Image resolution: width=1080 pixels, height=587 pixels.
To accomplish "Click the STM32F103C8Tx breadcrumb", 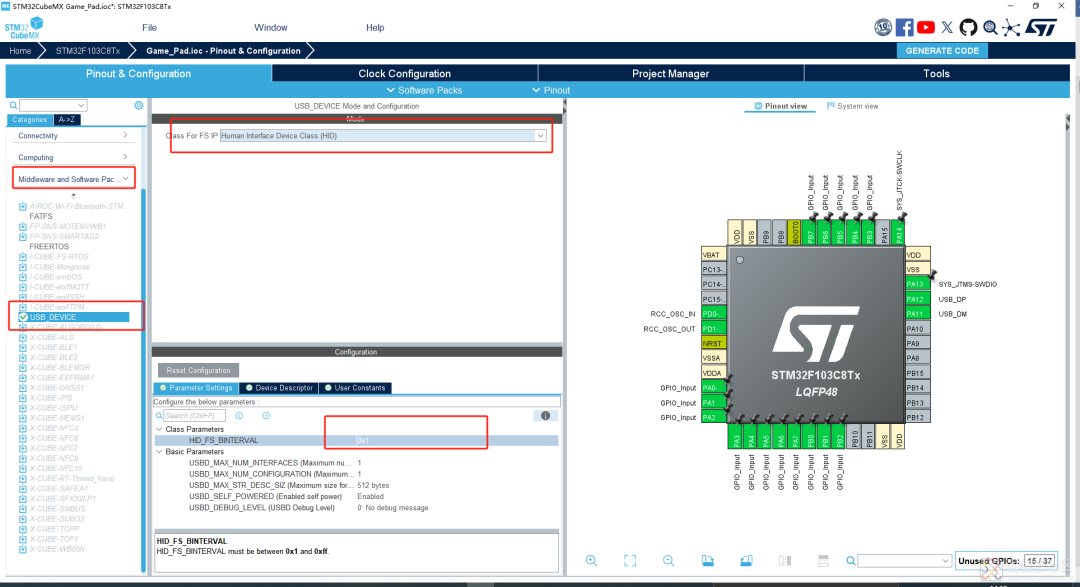I will coord(87,51).
